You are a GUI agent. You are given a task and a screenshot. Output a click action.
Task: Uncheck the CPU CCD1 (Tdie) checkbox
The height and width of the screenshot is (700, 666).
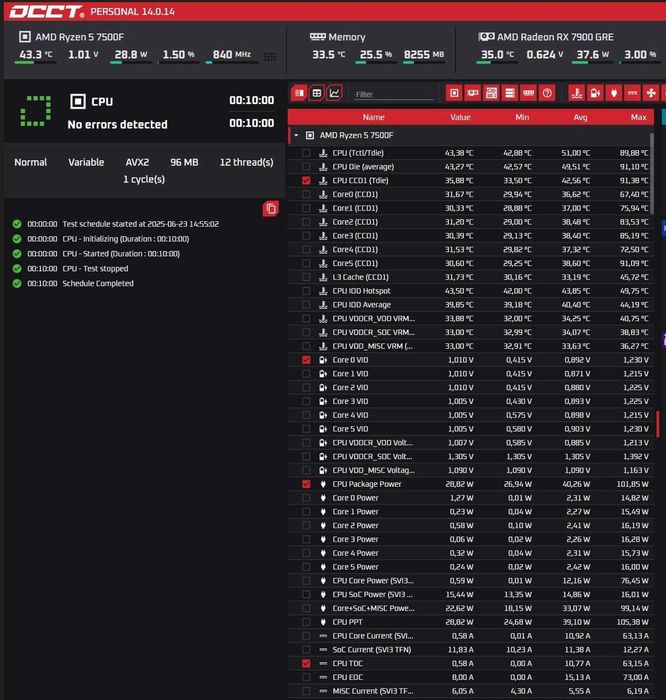(x=306, y=180)
